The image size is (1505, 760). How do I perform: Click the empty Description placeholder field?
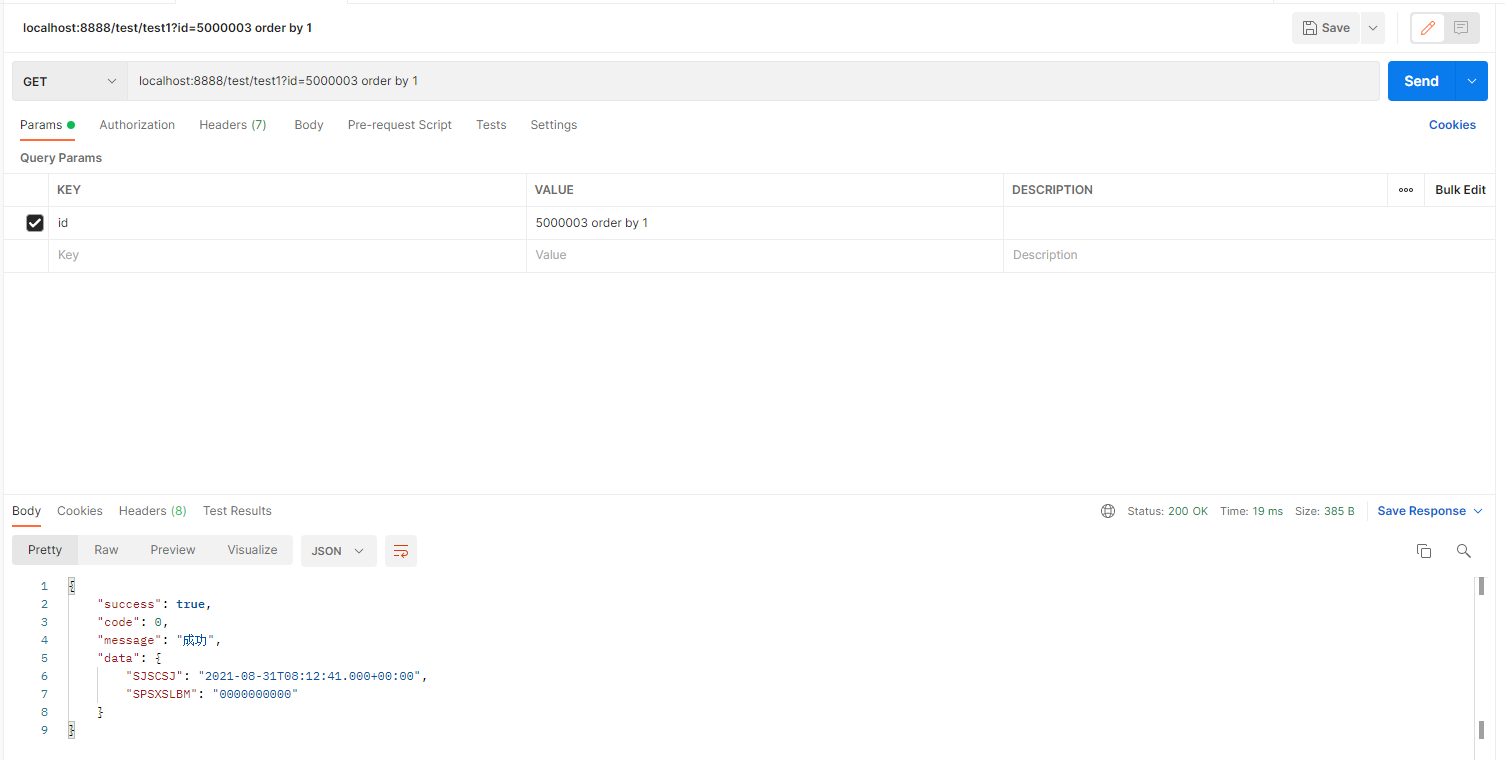pos(1249,255)
